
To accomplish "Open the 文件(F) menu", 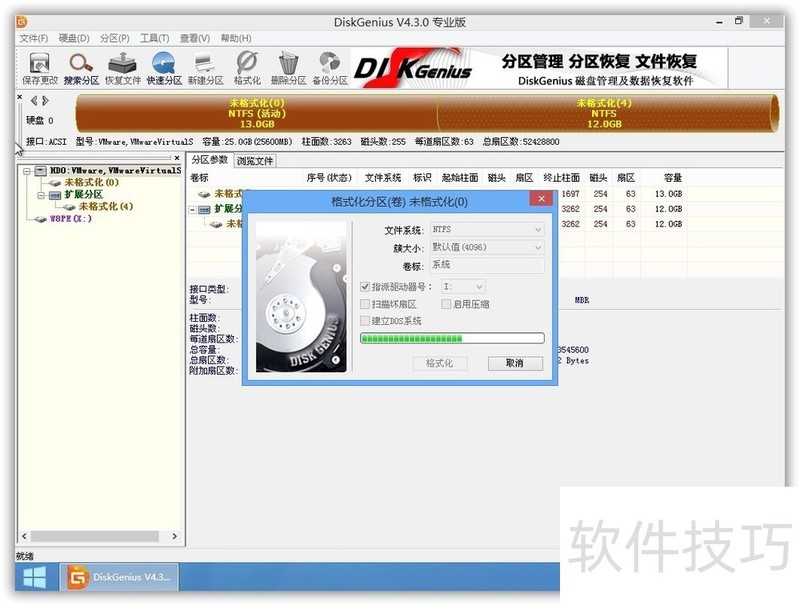I will tap(34, 38).
